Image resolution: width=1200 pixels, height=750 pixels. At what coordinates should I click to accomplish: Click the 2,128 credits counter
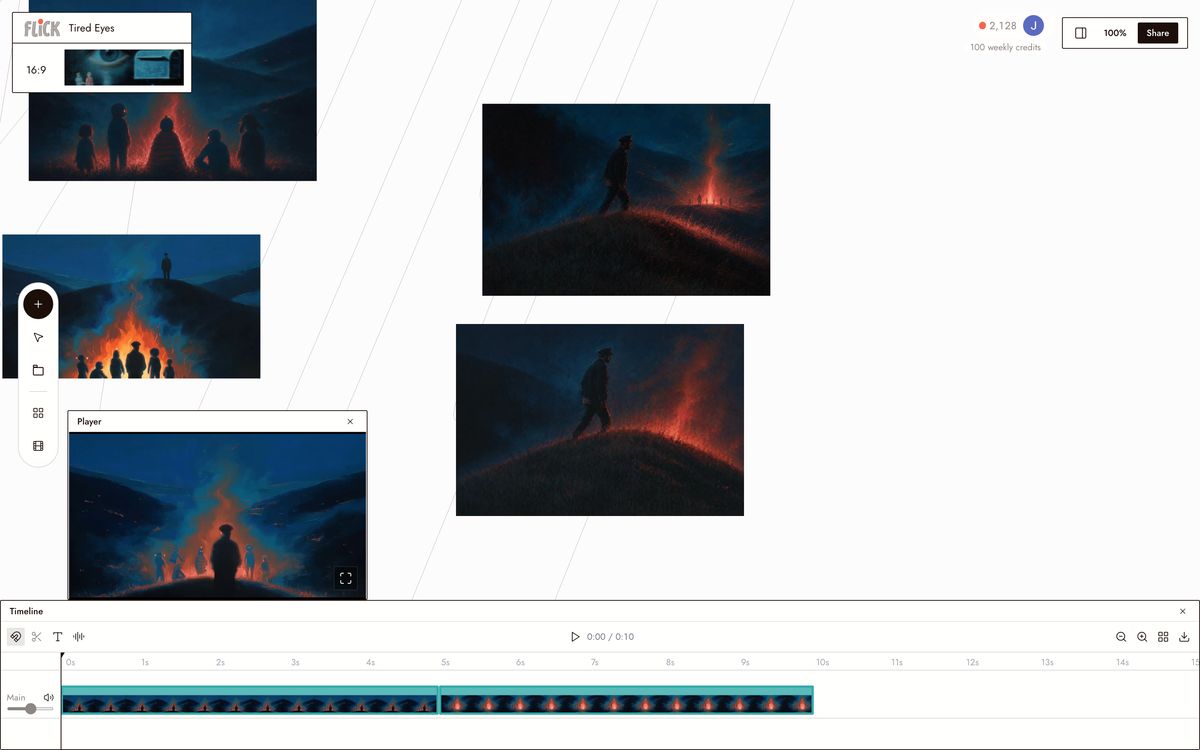(997, 26)
